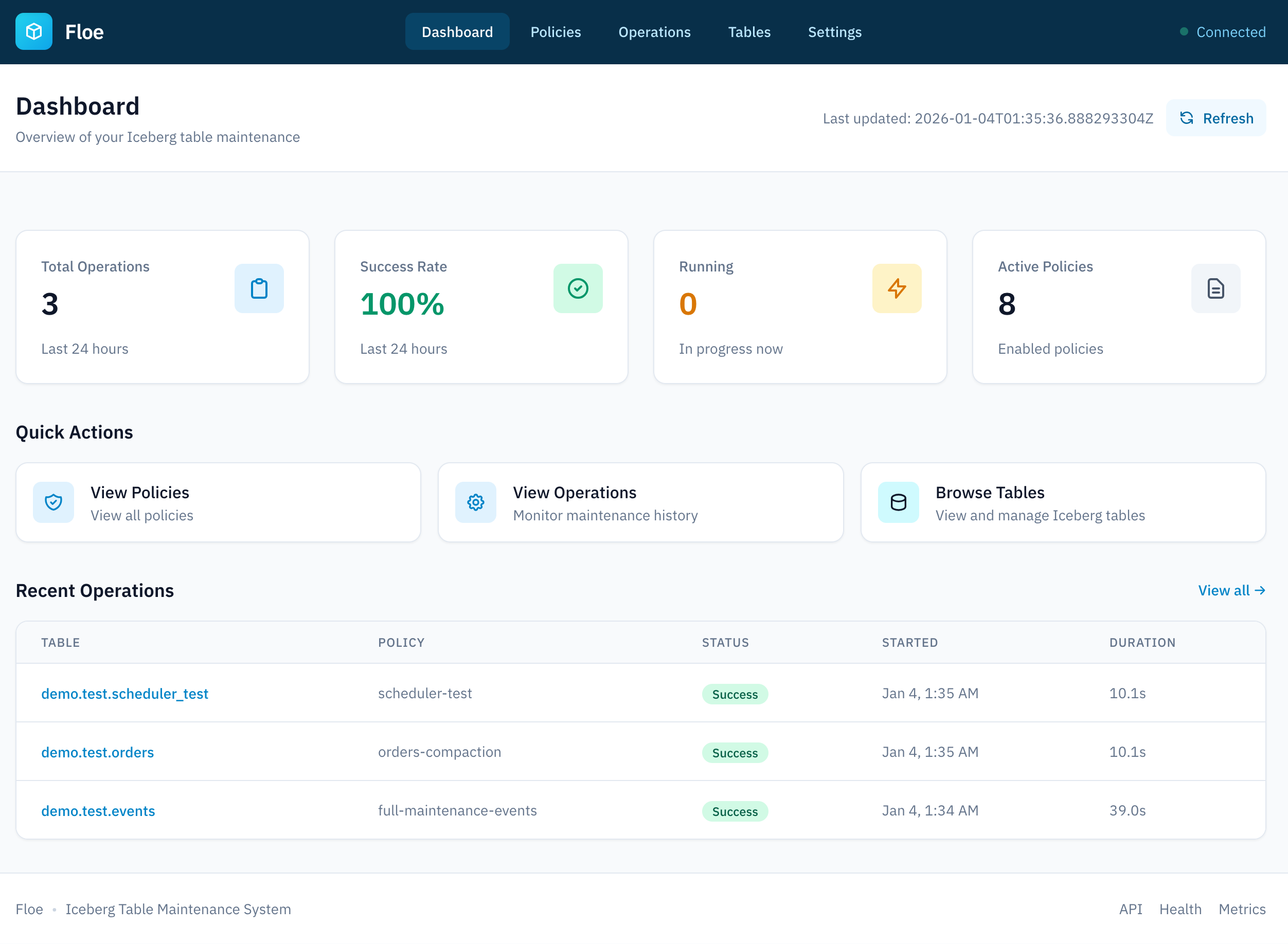
Task: Open Settings from the navigation bar
Action: [x=834, y=31]
